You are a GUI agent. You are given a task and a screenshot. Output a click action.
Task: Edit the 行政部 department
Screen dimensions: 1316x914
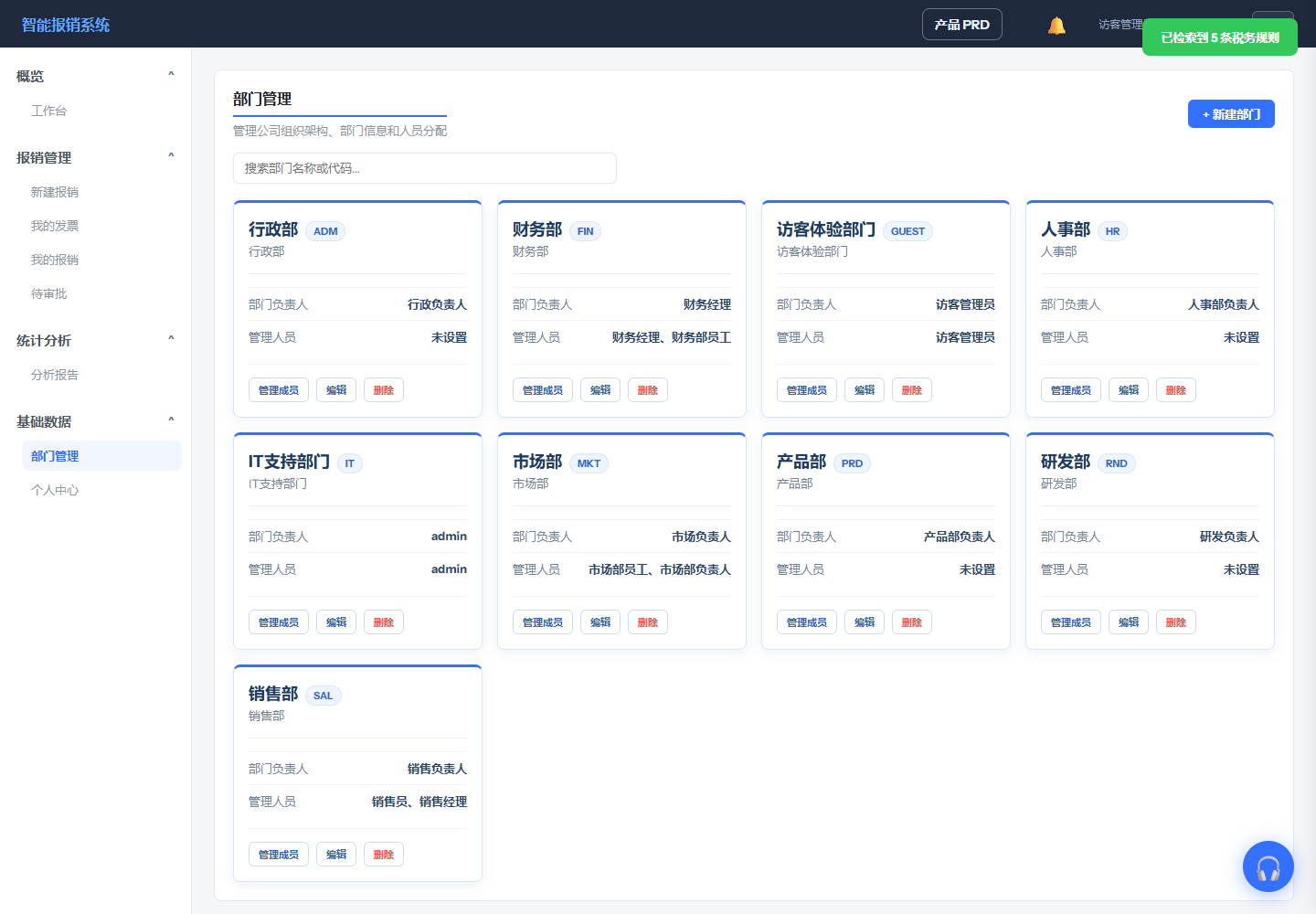tap(336, 390)
